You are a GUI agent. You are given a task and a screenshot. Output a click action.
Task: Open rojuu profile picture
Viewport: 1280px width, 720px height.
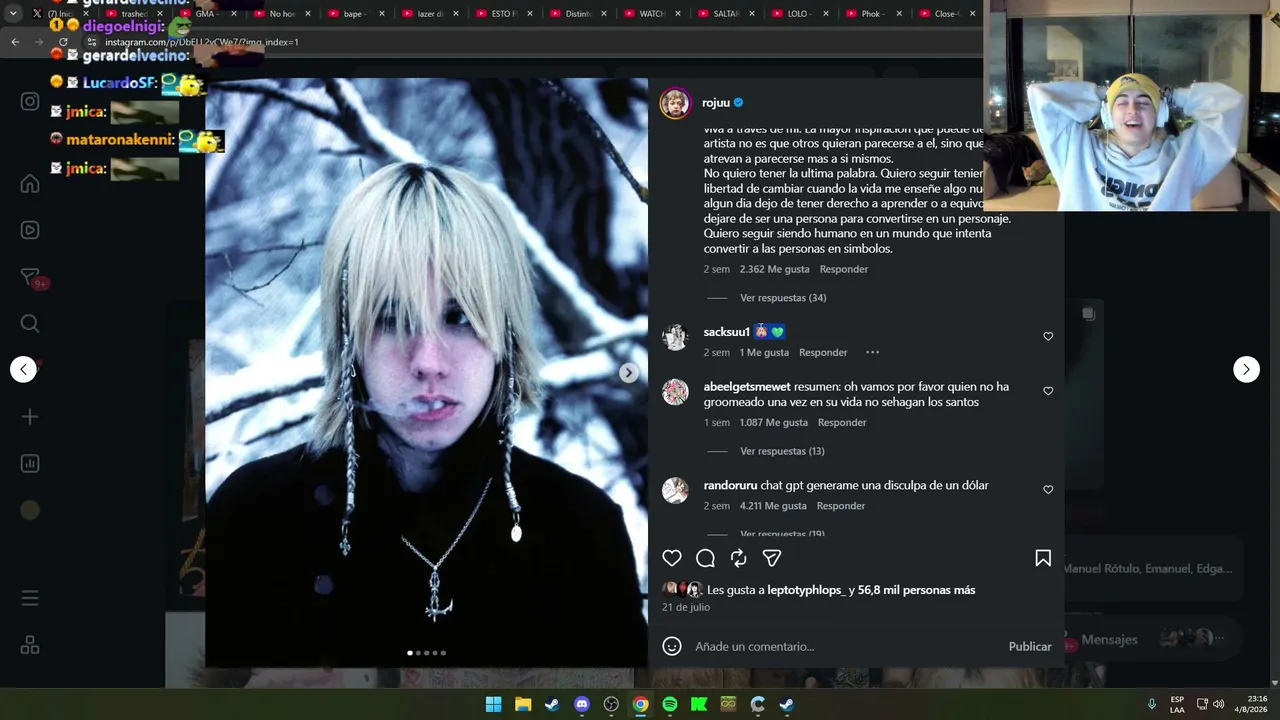point(675,103)
